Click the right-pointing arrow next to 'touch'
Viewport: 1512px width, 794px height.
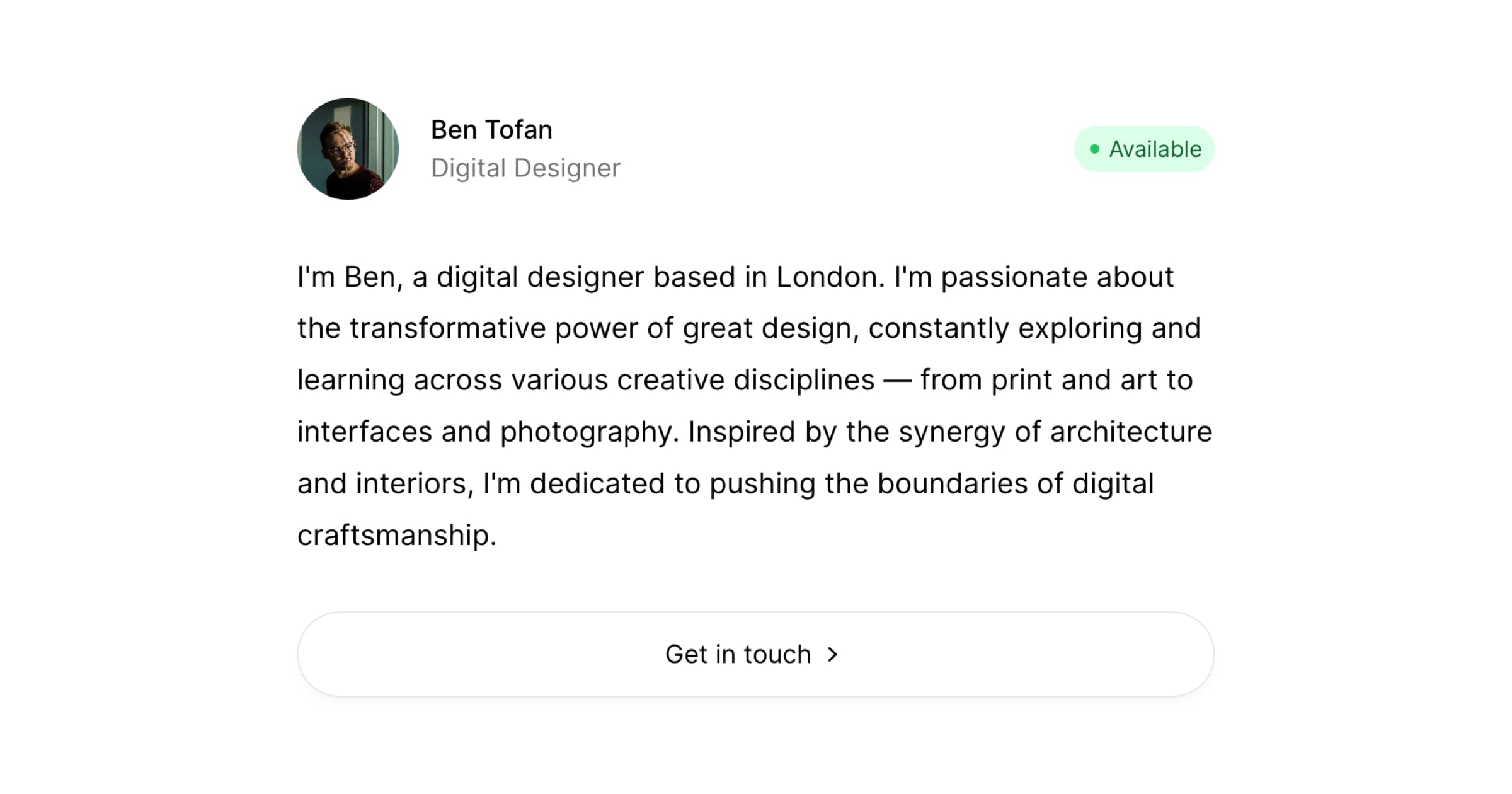(834, 654)
